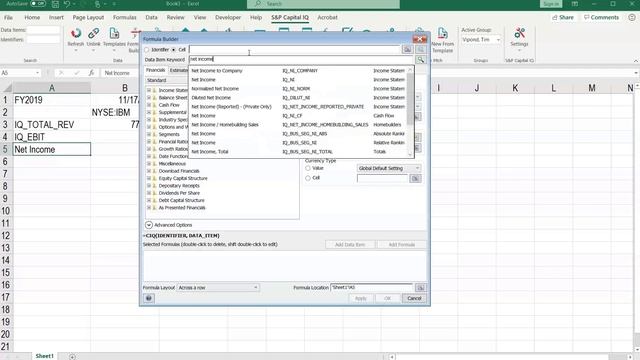Image resolution: width=640 pixels, height=360 pixels.
Task: Add a new sheet with plus icon
Action: [x=72, y=356]
